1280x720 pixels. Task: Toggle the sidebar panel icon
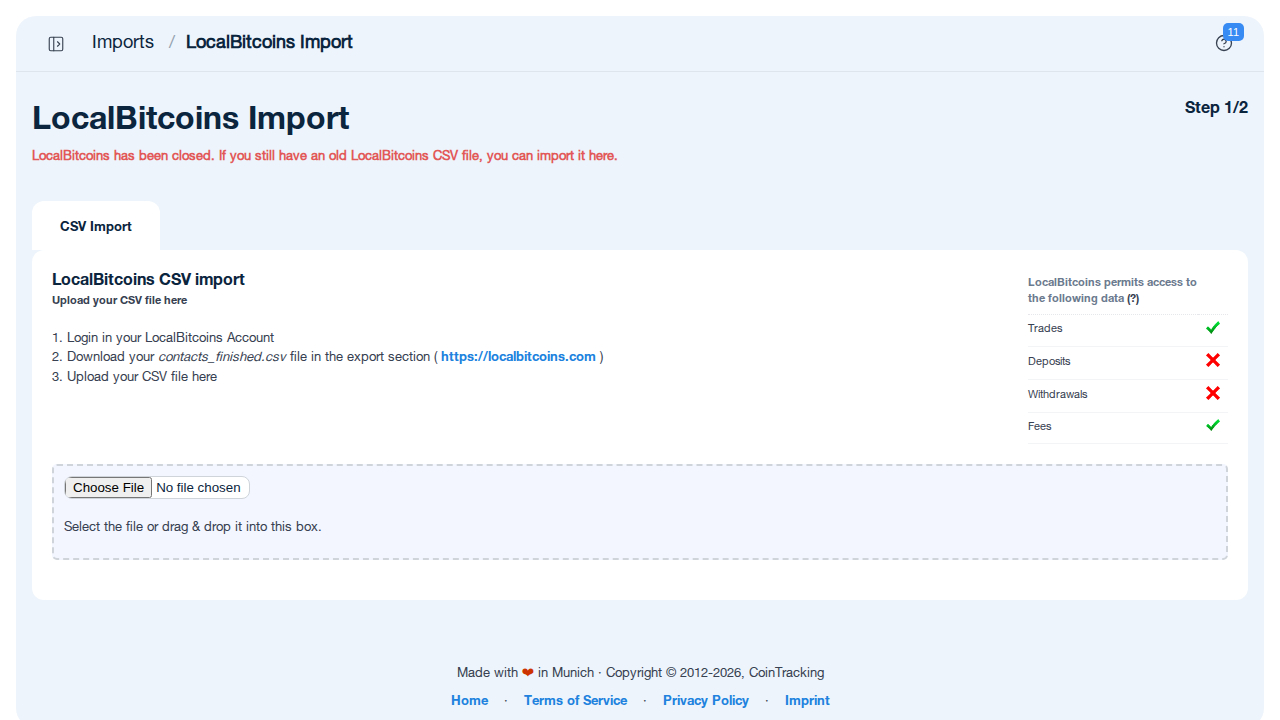56,43
